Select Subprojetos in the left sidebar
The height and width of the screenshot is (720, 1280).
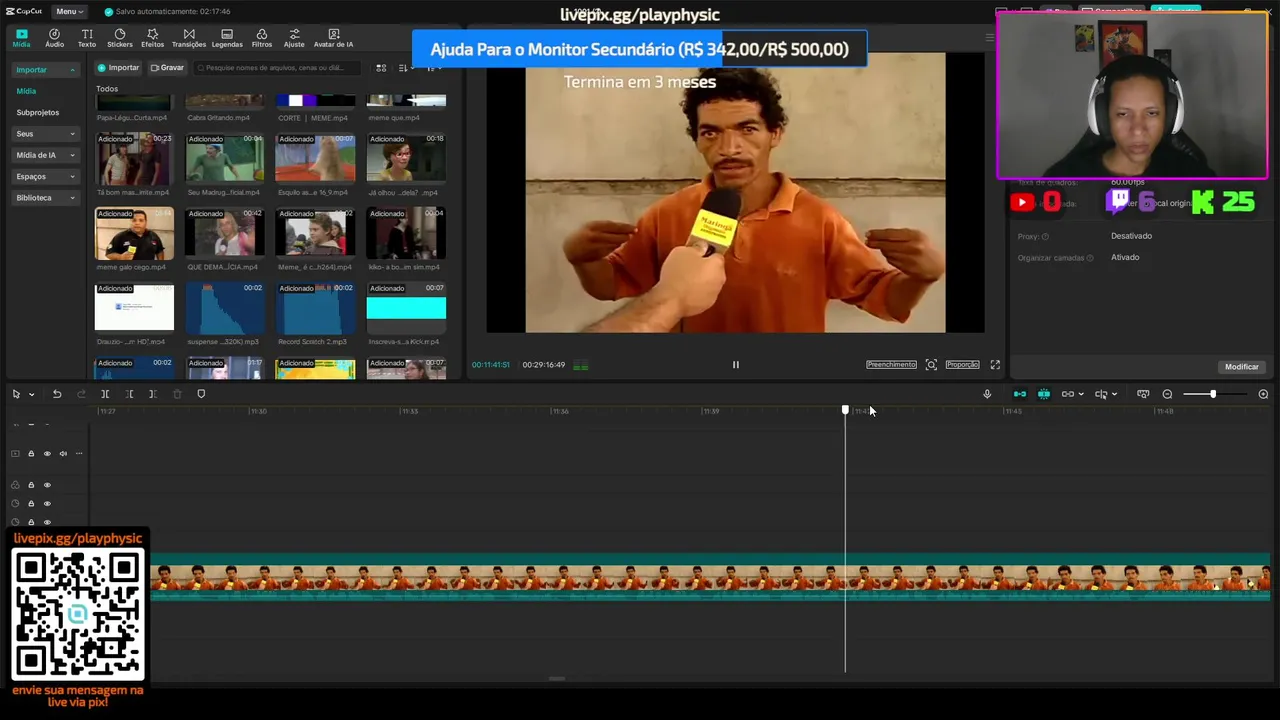pyautogui.click(x=38, y=113)
